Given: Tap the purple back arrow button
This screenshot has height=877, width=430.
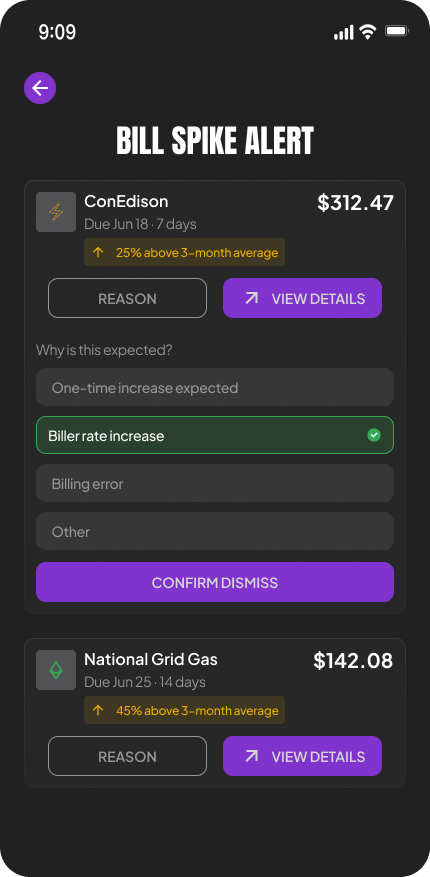Looking at the screenshot, I should pyautogui.click(x=40, y=88).
